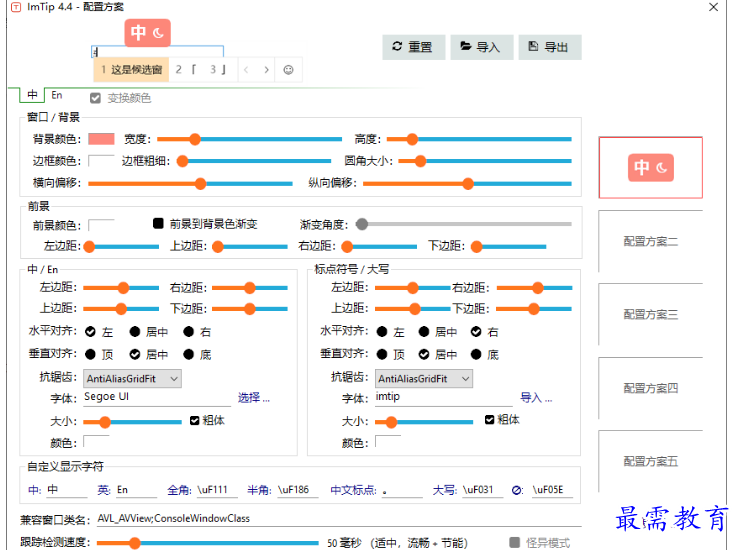737x550 pixels.
Task: Open the 前景颜色 color swatch
Action: 101,225
